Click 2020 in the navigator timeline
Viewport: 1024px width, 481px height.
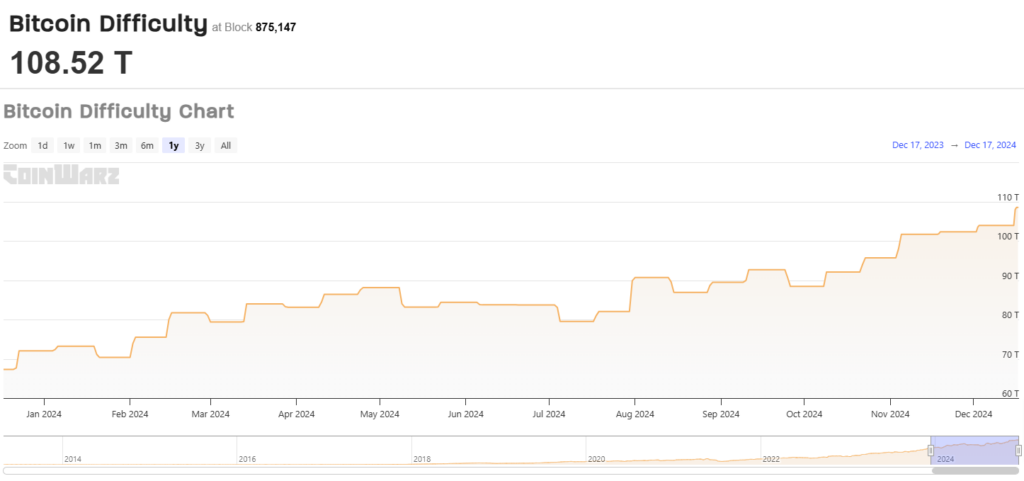pos(596,459)
